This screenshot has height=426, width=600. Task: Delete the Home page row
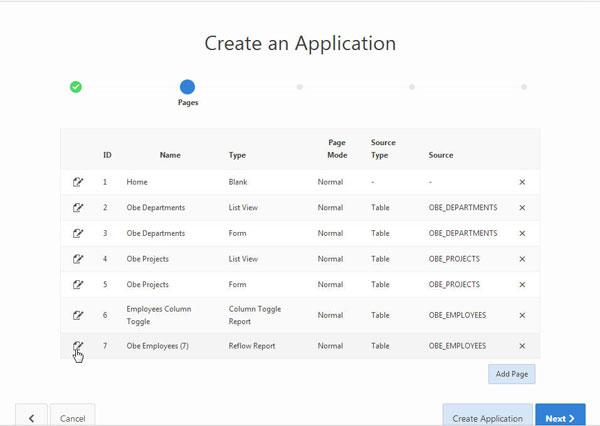click(x=522, y=182)
